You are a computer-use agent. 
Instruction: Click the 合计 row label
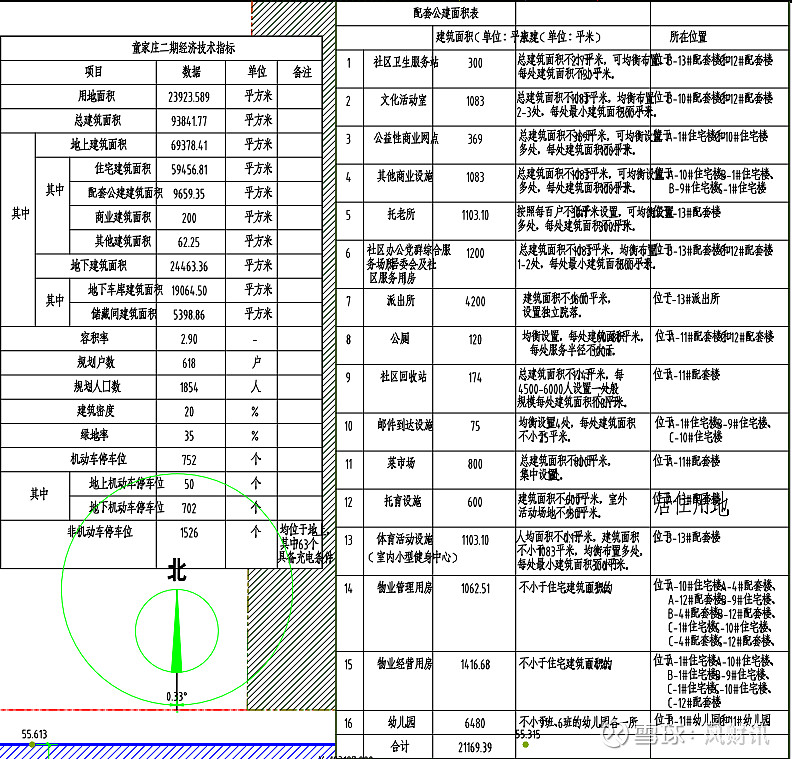coord(400,746)
